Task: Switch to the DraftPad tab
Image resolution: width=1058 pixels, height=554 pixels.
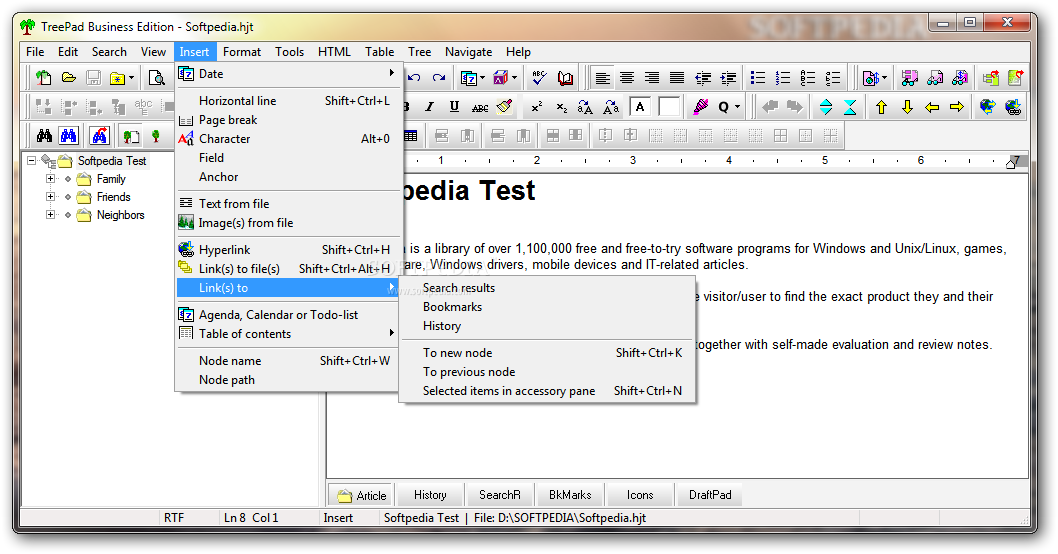Action: 709,495
